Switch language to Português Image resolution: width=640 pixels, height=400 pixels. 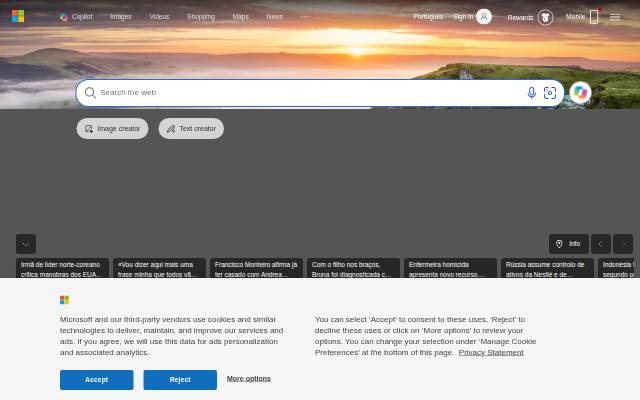coord(428,17)
